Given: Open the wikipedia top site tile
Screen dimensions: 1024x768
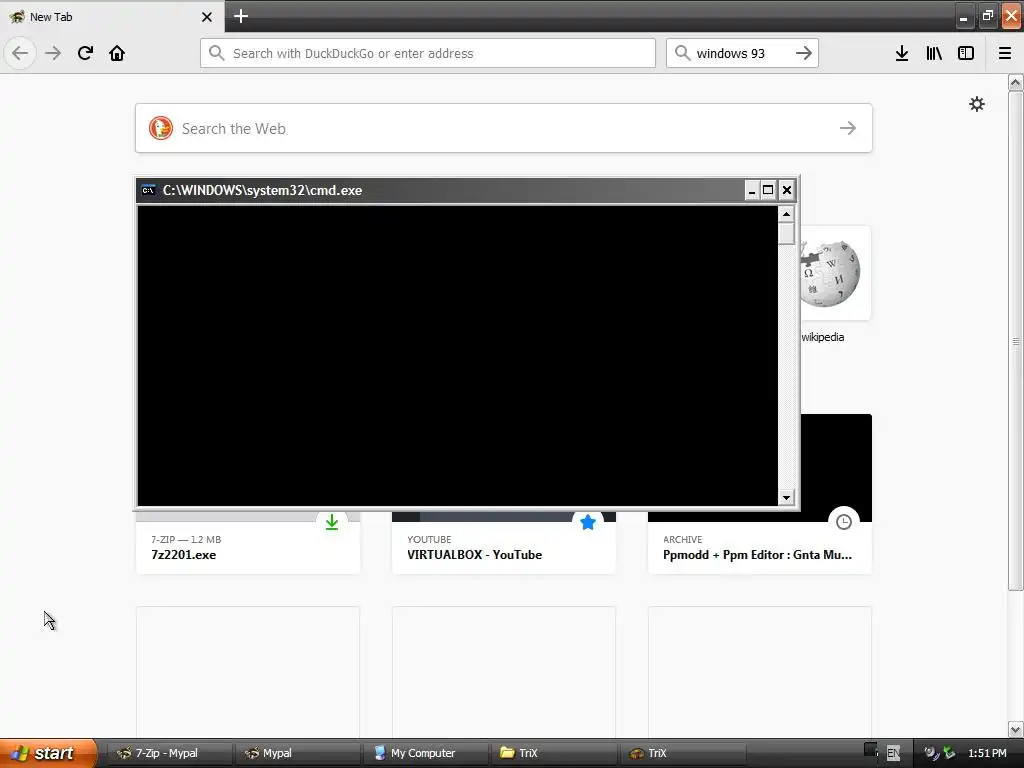Looking at the screenshot, I should [835, 273].
